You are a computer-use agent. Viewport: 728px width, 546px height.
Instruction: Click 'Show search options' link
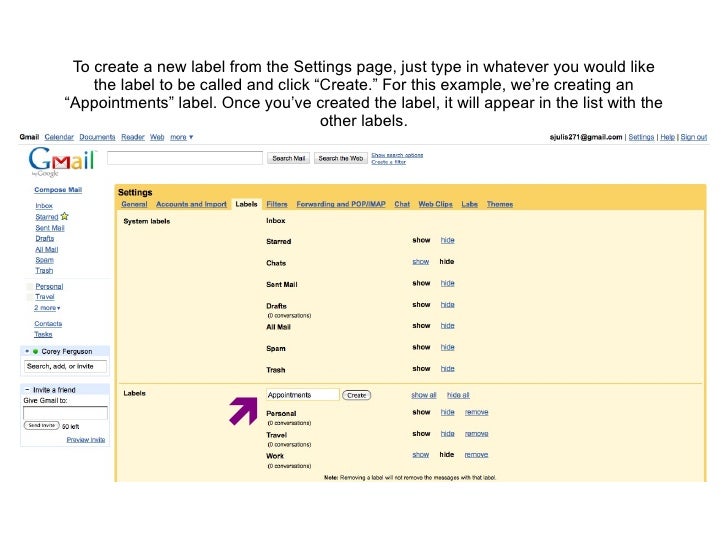pos(397,155)
